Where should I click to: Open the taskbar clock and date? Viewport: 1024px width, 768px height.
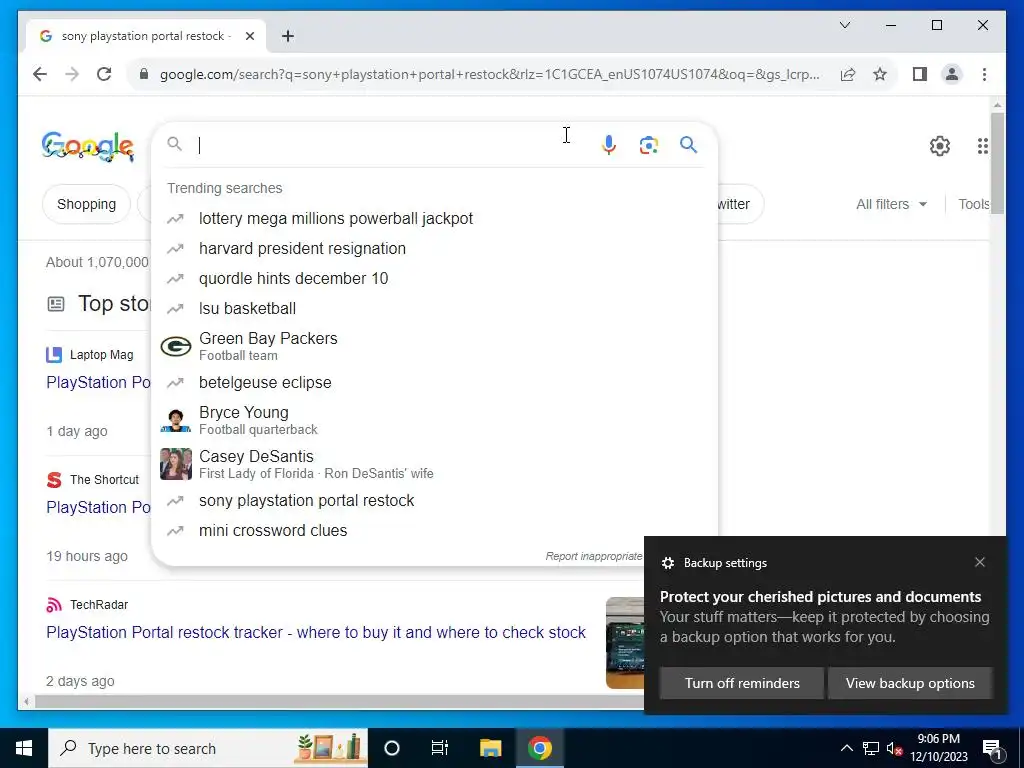point(938,748)
